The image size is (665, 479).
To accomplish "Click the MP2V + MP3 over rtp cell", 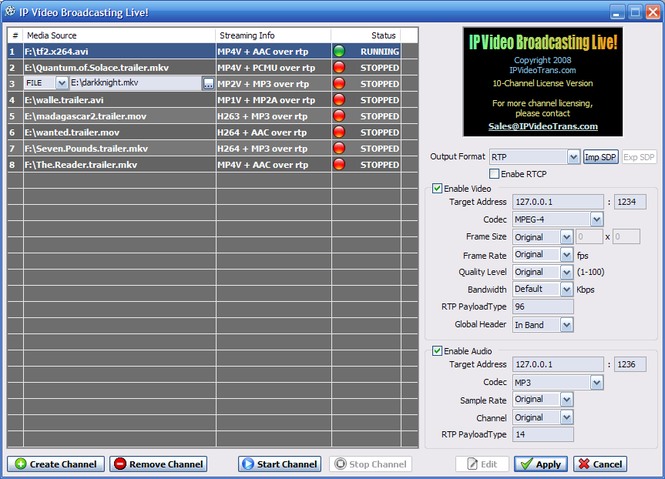I will pyautogui.click(x=274, y=84).
